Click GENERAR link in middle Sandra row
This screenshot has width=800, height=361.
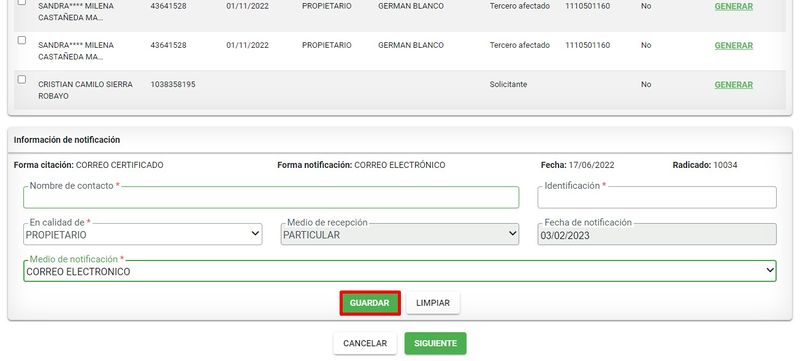point(734,45)
